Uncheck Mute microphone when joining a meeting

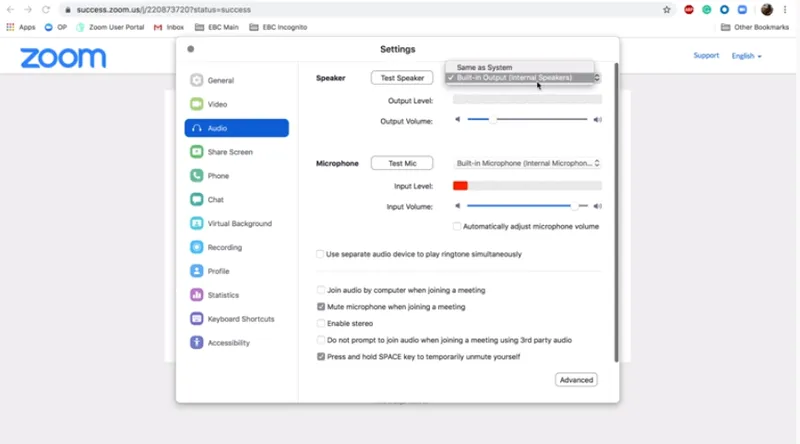321,307
